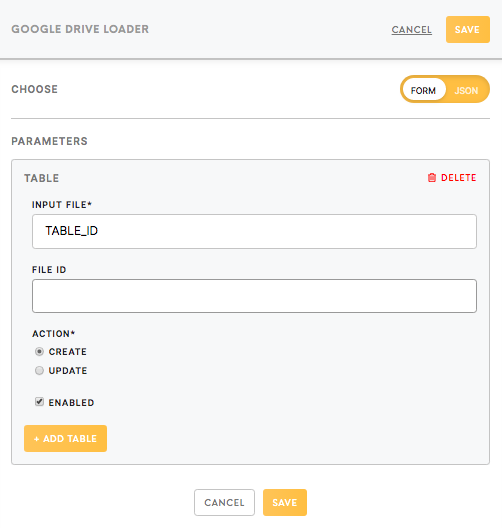
Task: Focus the Input File field containing TABLE_ID
Action: (254, 231)
